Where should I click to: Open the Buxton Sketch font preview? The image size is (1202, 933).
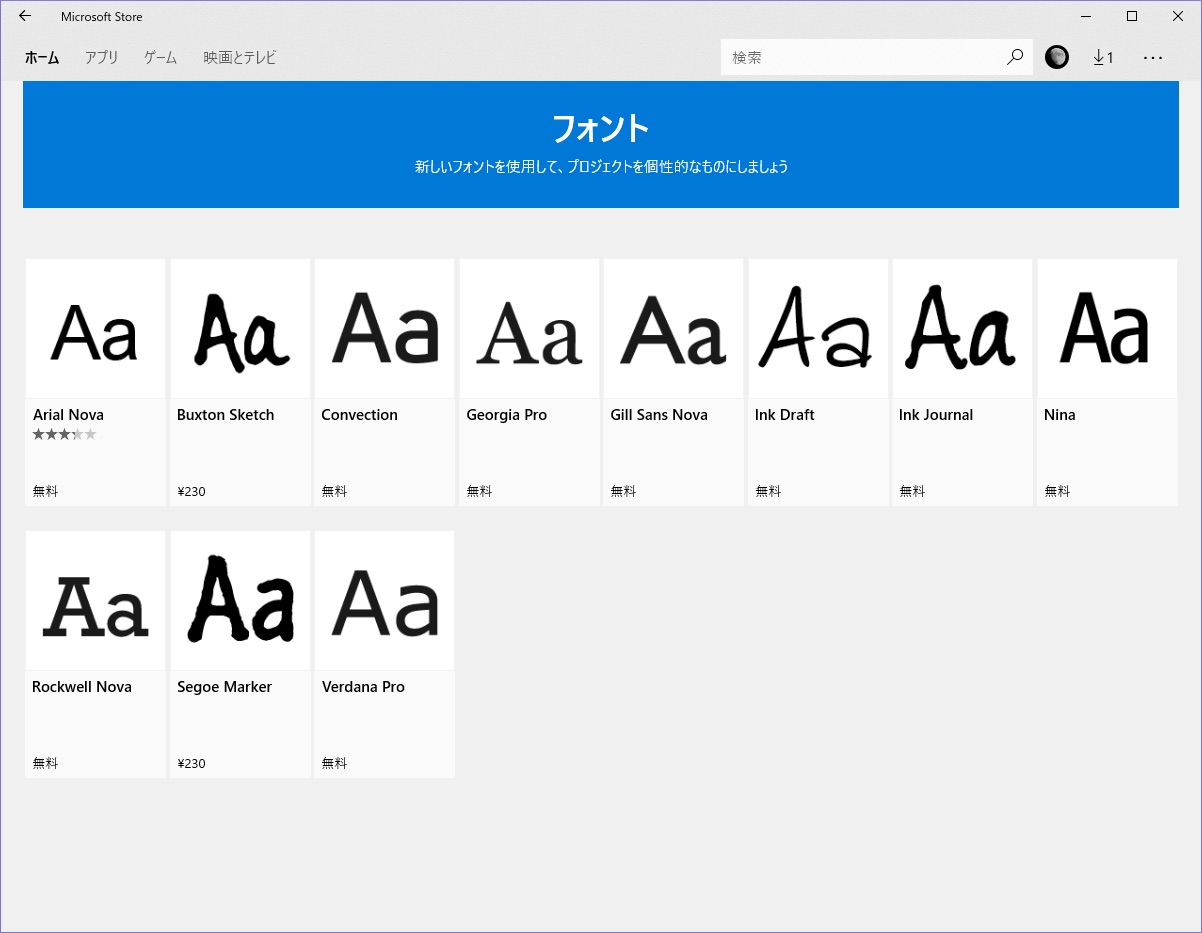240,329
